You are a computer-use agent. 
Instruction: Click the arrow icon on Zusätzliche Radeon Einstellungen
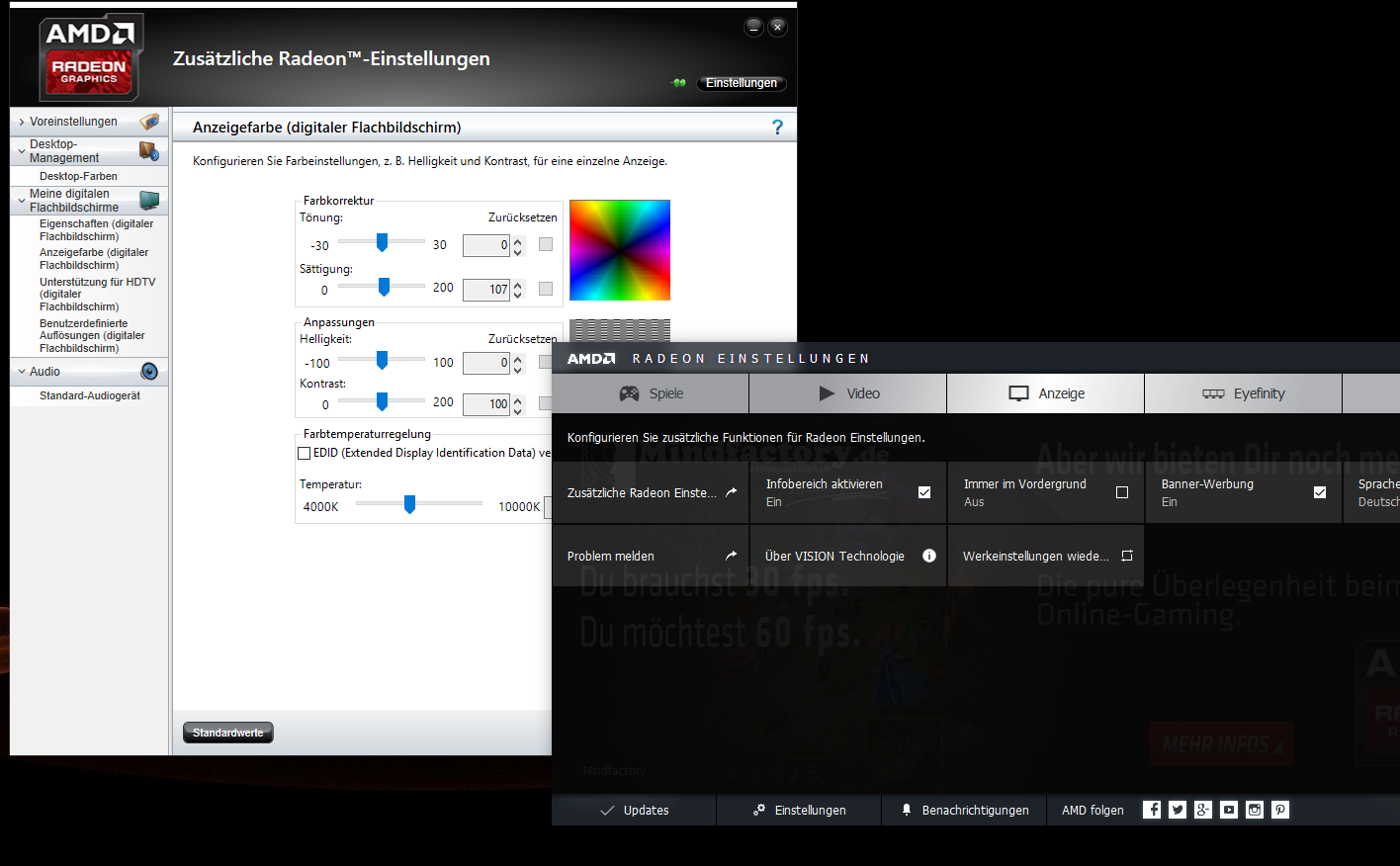click(731, 491)
